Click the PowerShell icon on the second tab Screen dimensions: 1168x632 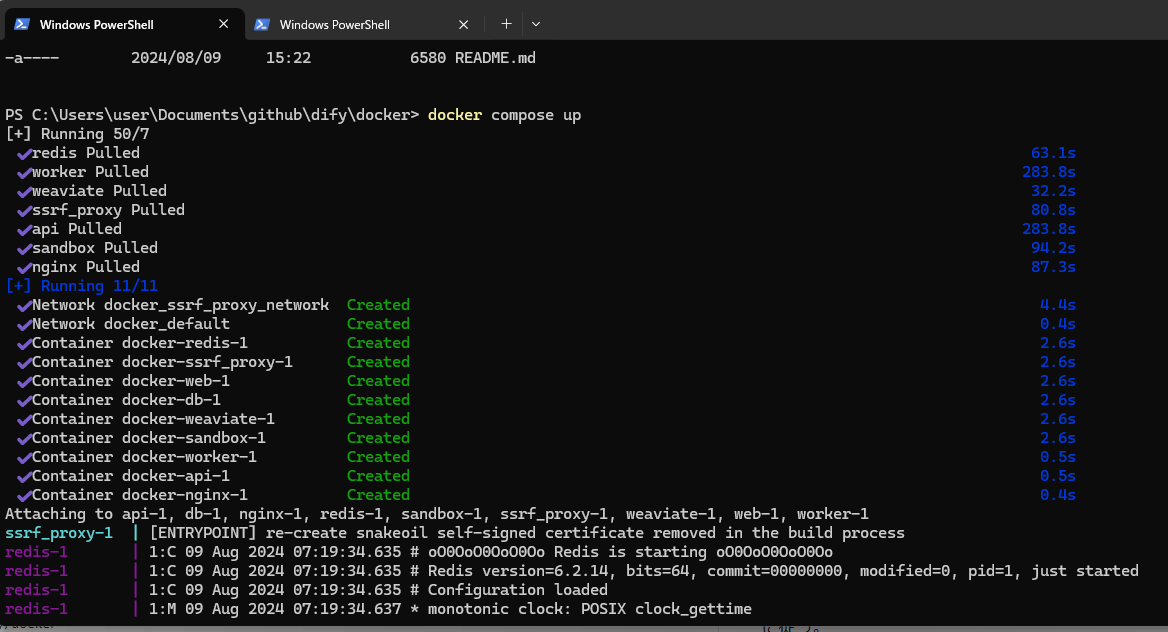(262, 23)
